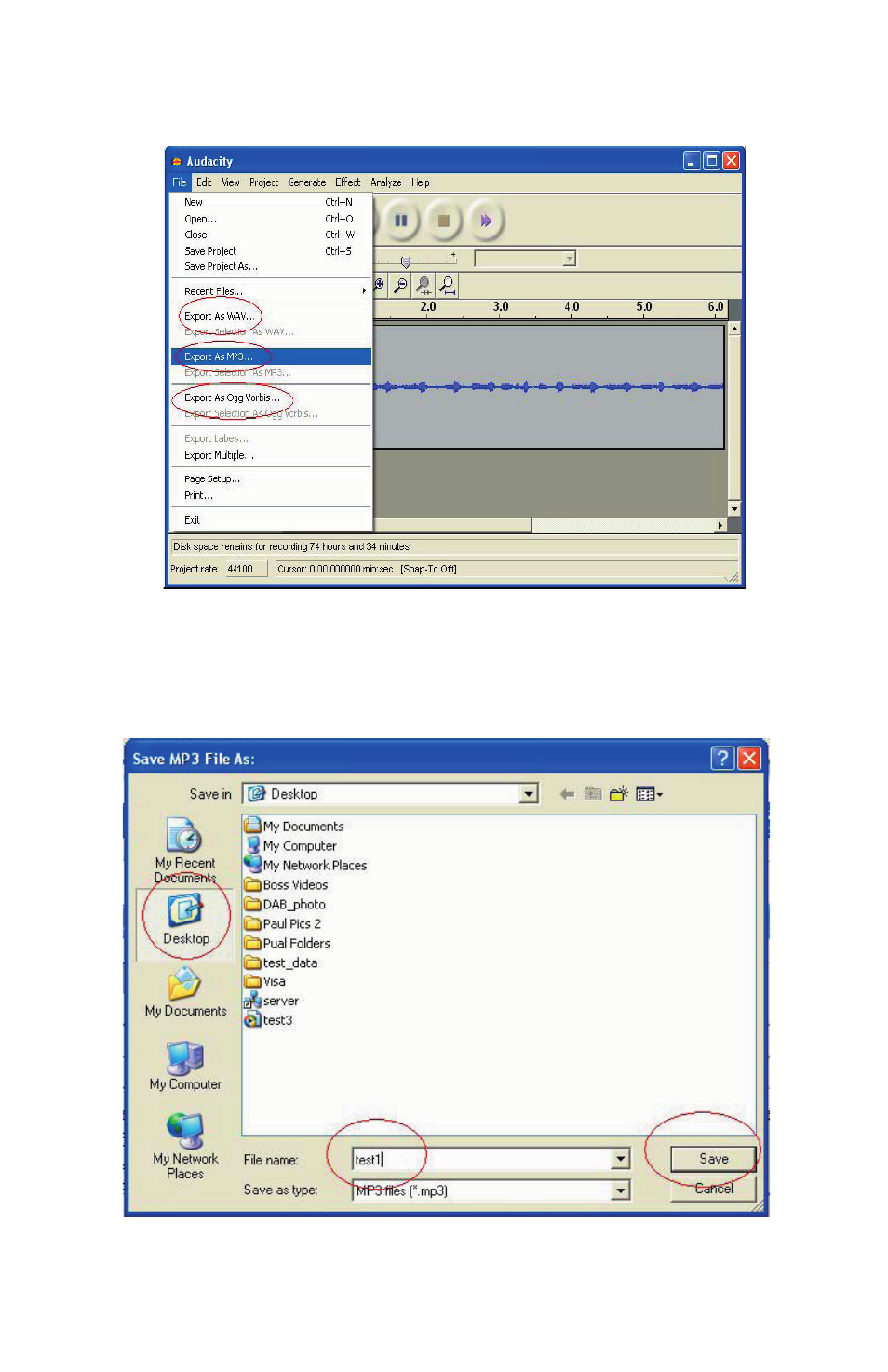The width and height of the screenshot is (888, 1372).
Task: Expand the Recent Files submenu
Action: pyautogui.click(x=271, y=291)
